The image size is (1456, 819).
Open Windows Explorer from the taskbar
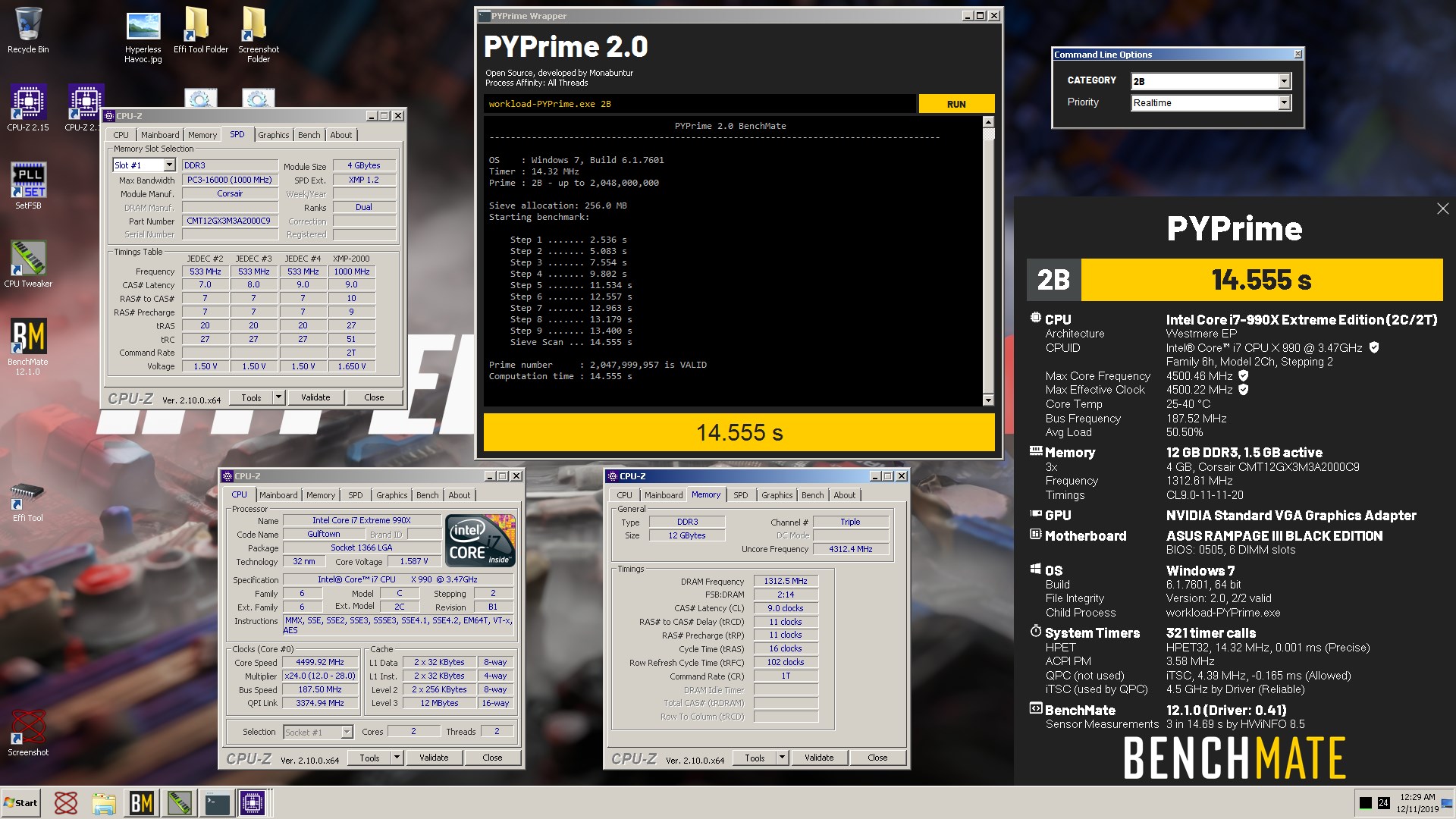(x=104, y=803)
